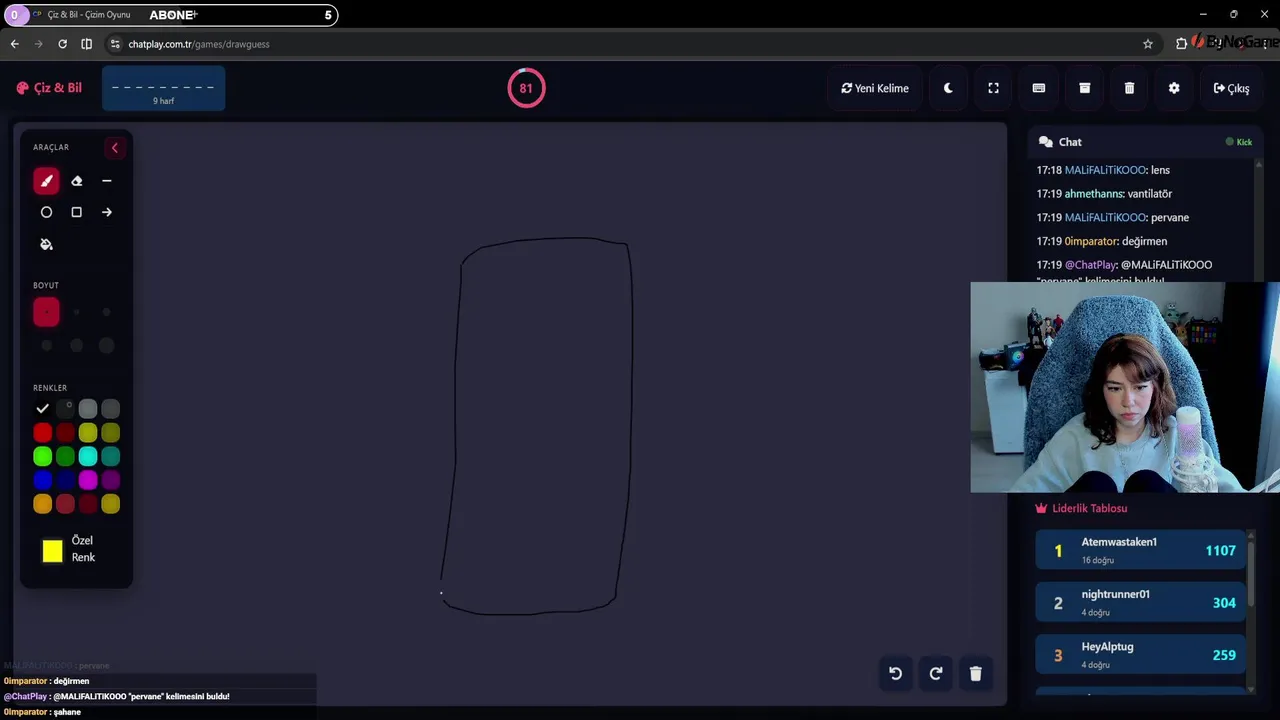Toggle dark mode with moon icon
Image resolution: width=1280 pixels, height=720 pixels.
coord(948,88)
